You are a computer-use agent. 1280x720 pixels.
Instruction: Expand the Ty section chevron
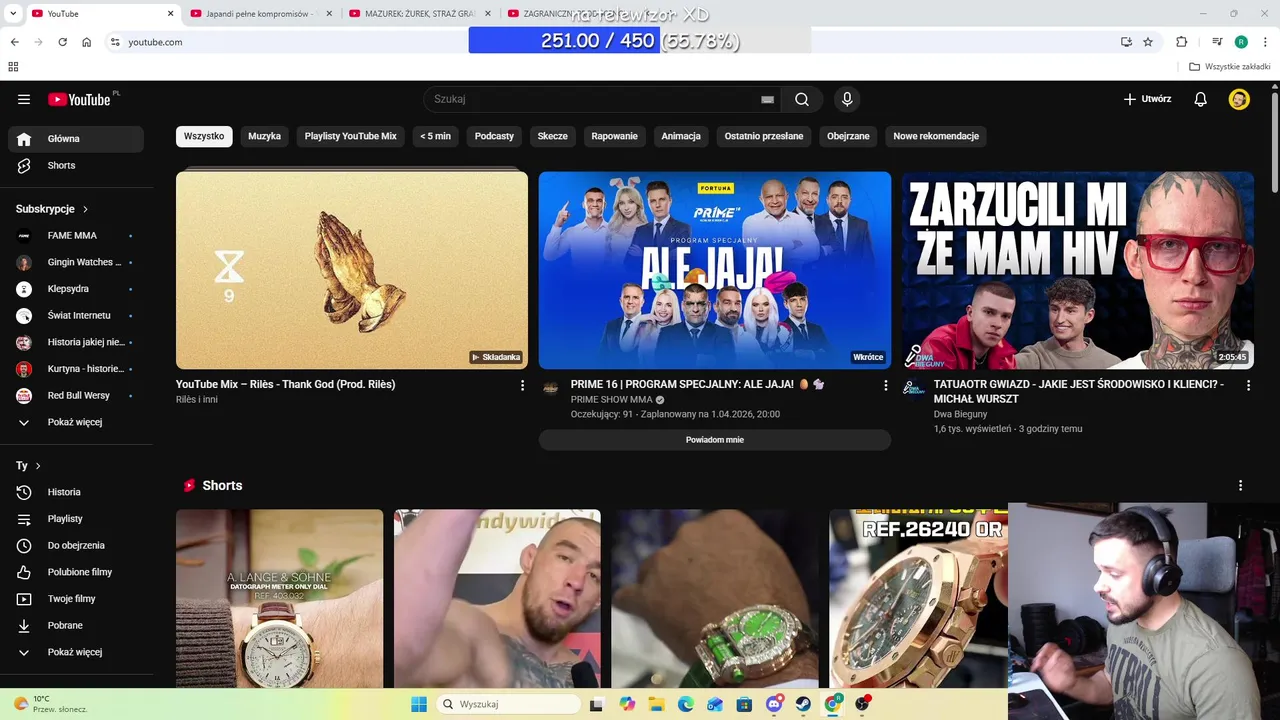38,466
